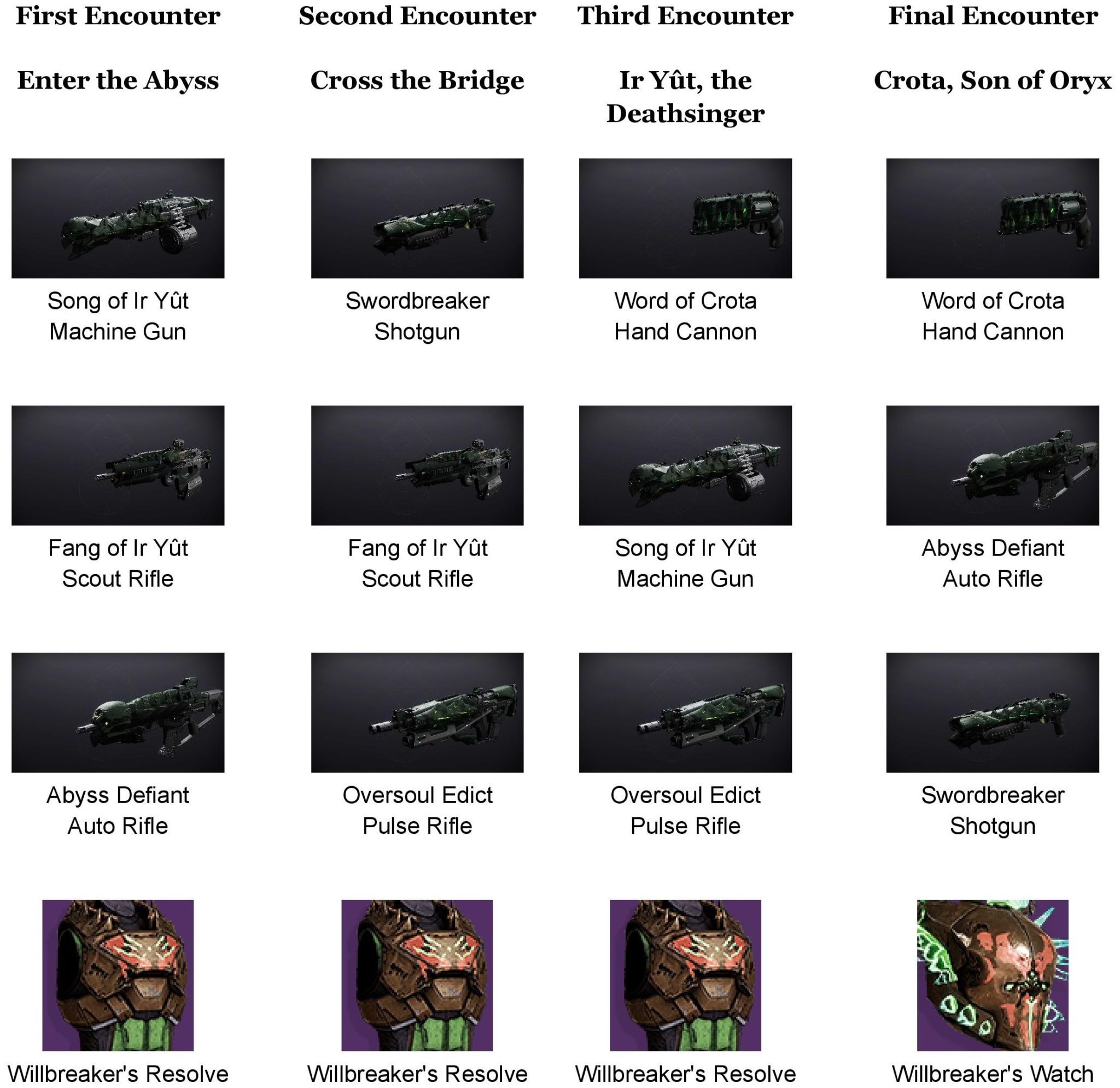Select Fang of Ir Yût image under Enter the Abyss
The image size is (1120, 1088).
pyautogui.click(x=118, y=465)
